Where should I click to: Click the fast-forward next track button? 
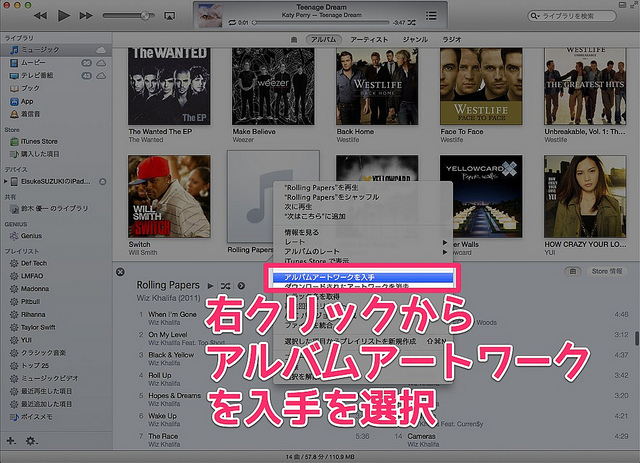(86, 16)
